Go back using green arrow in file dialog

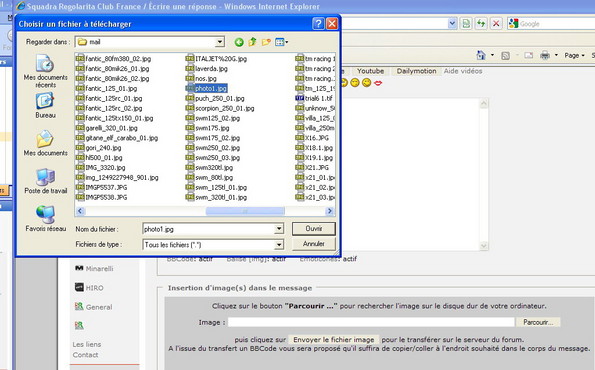click(239, 42)
